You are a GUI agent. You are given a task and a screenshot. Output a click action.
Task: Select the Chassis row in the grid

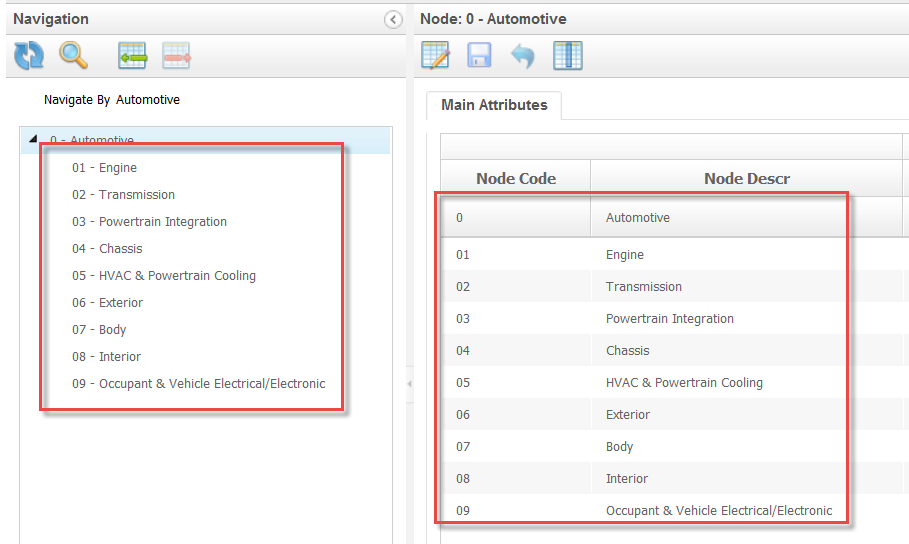point(627,351)
